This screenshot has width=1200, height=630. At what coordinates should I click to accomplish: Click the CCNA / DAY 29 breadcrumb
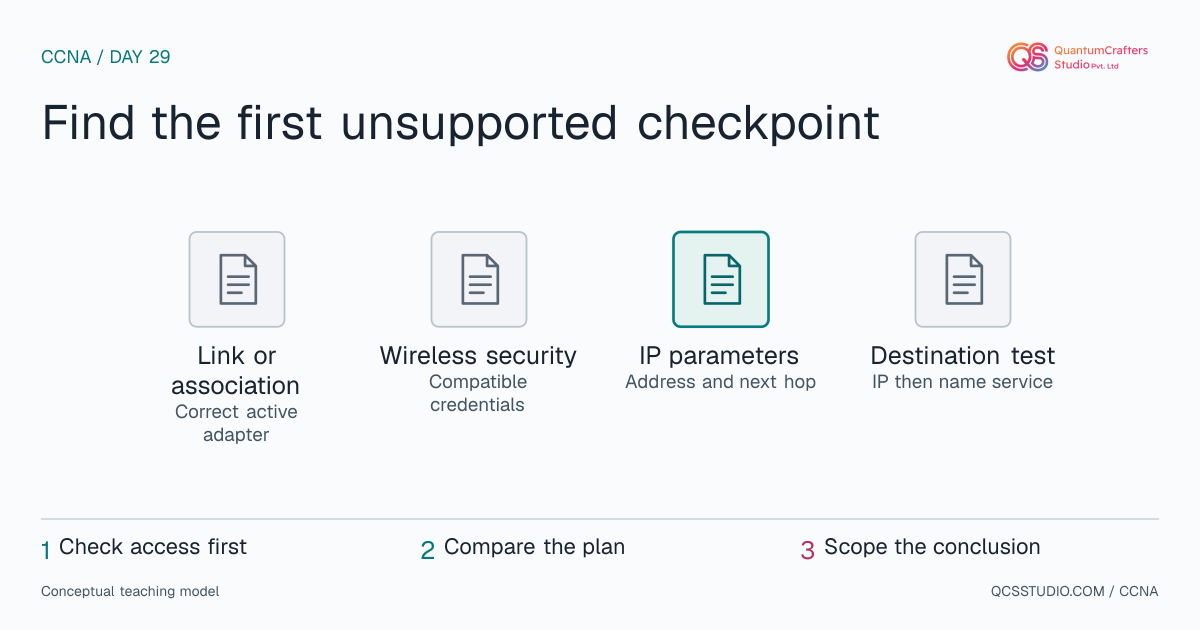[106, 57]
